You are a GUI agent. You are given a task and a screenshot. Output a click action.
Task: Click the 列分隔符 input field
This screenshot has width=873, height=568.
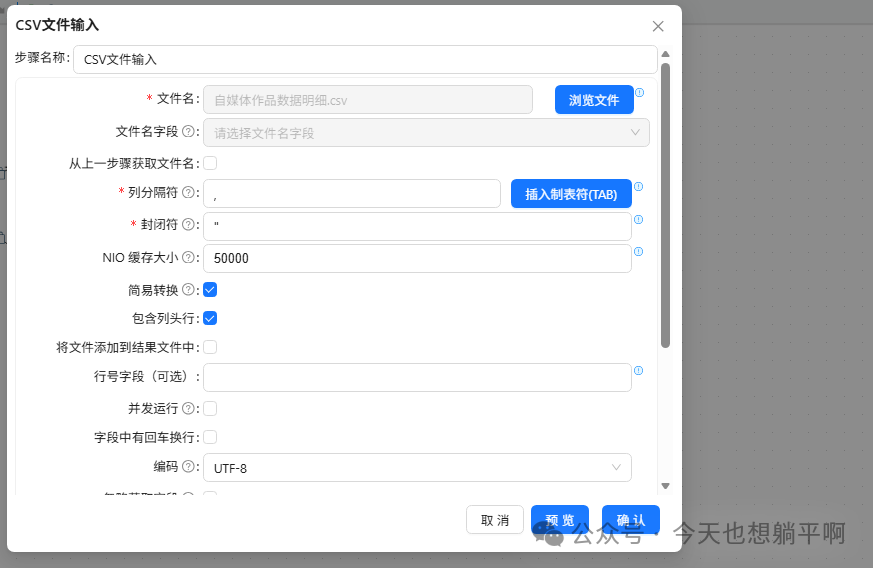[352, 194]
